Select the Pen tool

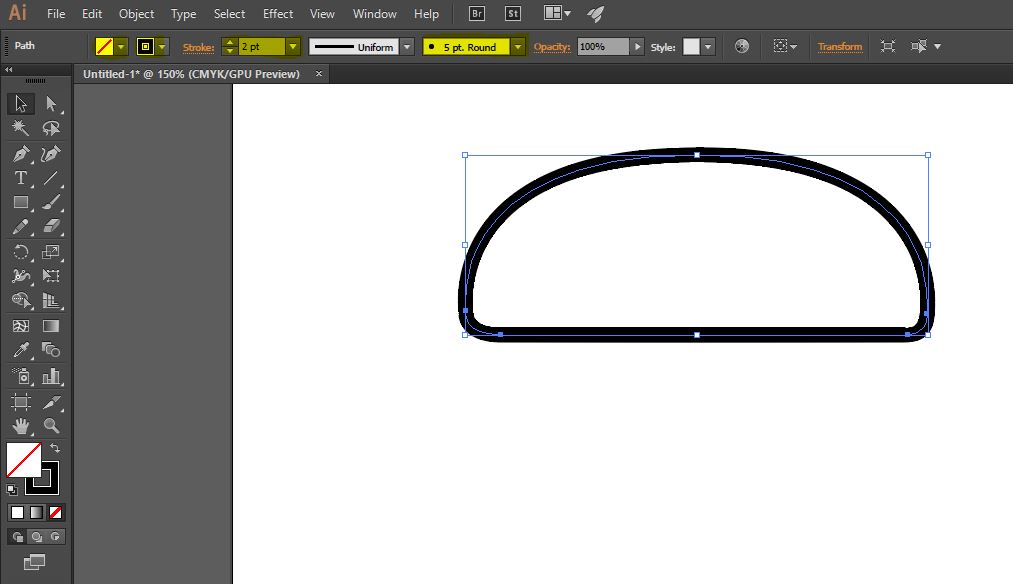tap(20, 154)
